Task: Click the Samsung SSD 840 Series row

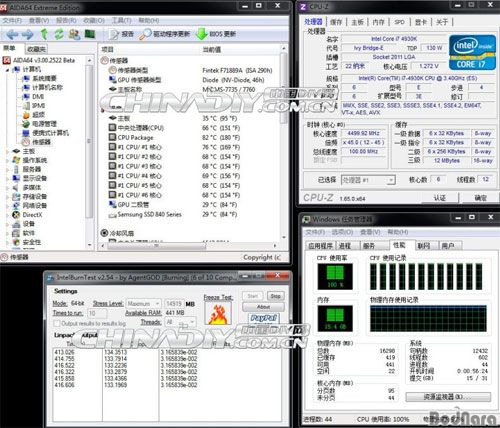Action: pos(173,214)
